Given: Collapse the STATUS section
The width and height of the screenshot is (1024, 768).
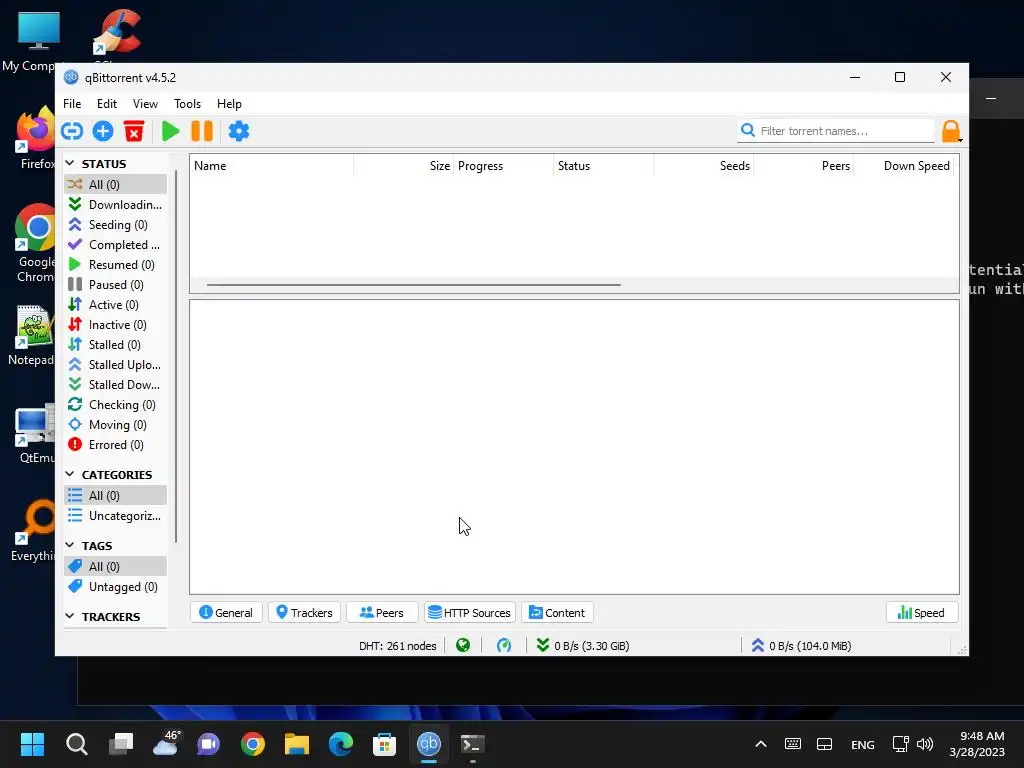Looking at the screenshot, I should click(70, 163).
